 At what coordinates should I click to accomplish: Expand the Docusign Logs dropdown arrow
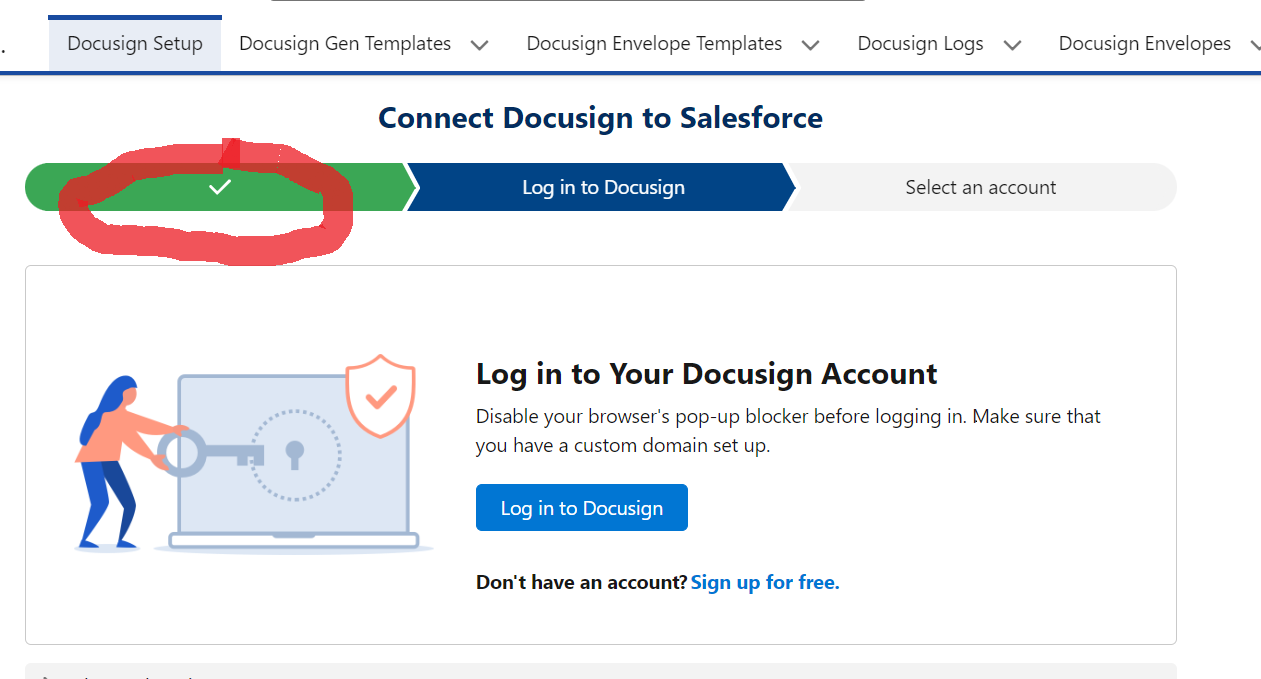click(1013, 44)
